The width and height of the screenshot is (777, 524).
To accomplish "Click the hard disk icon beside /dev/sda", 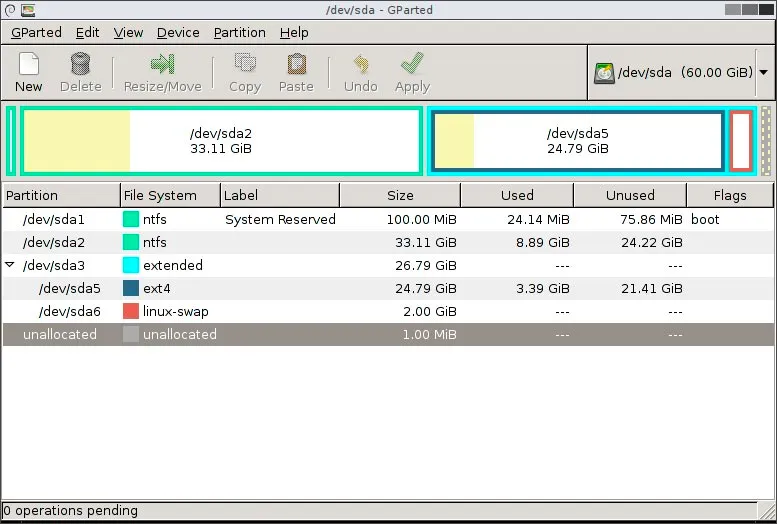I will click(604, 73).
